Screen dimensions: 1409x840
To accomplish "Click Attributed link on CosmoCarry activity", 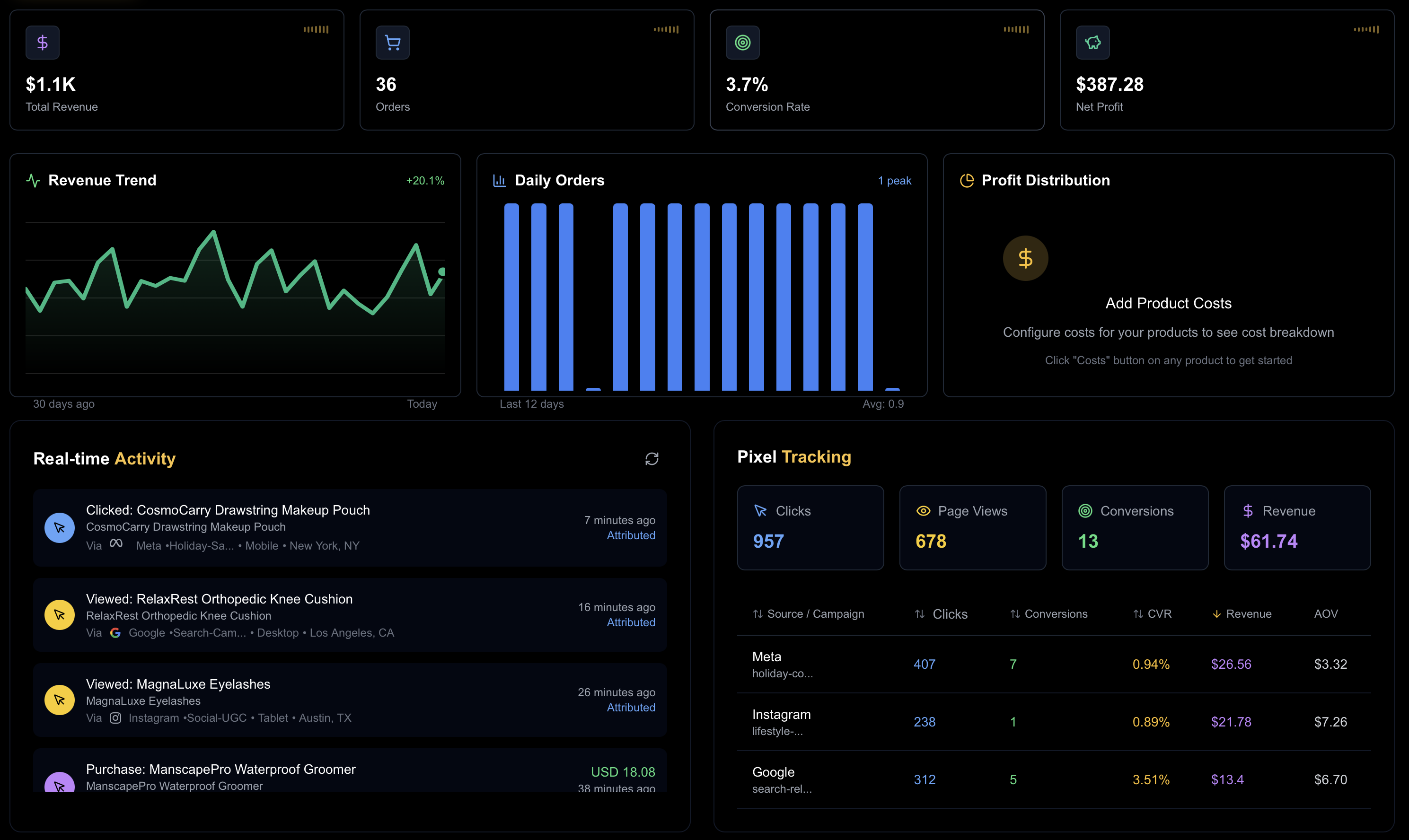I will click(631, 535).
